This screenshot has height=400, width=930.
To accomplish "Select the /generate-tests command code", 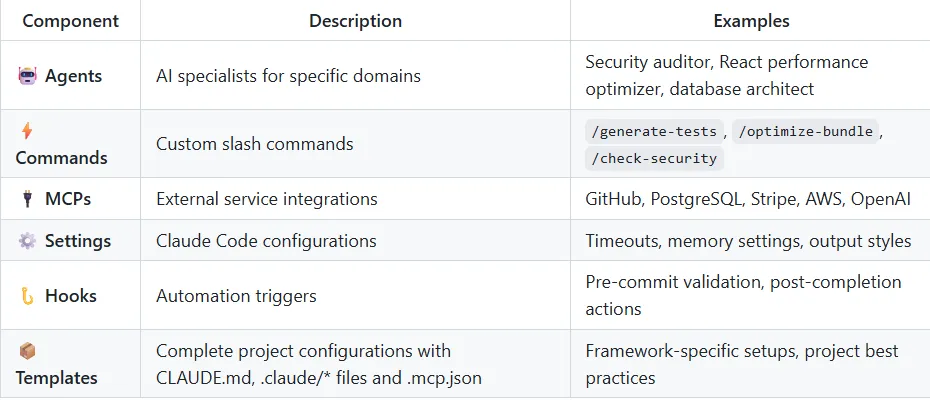I will [x=655, y=131].
